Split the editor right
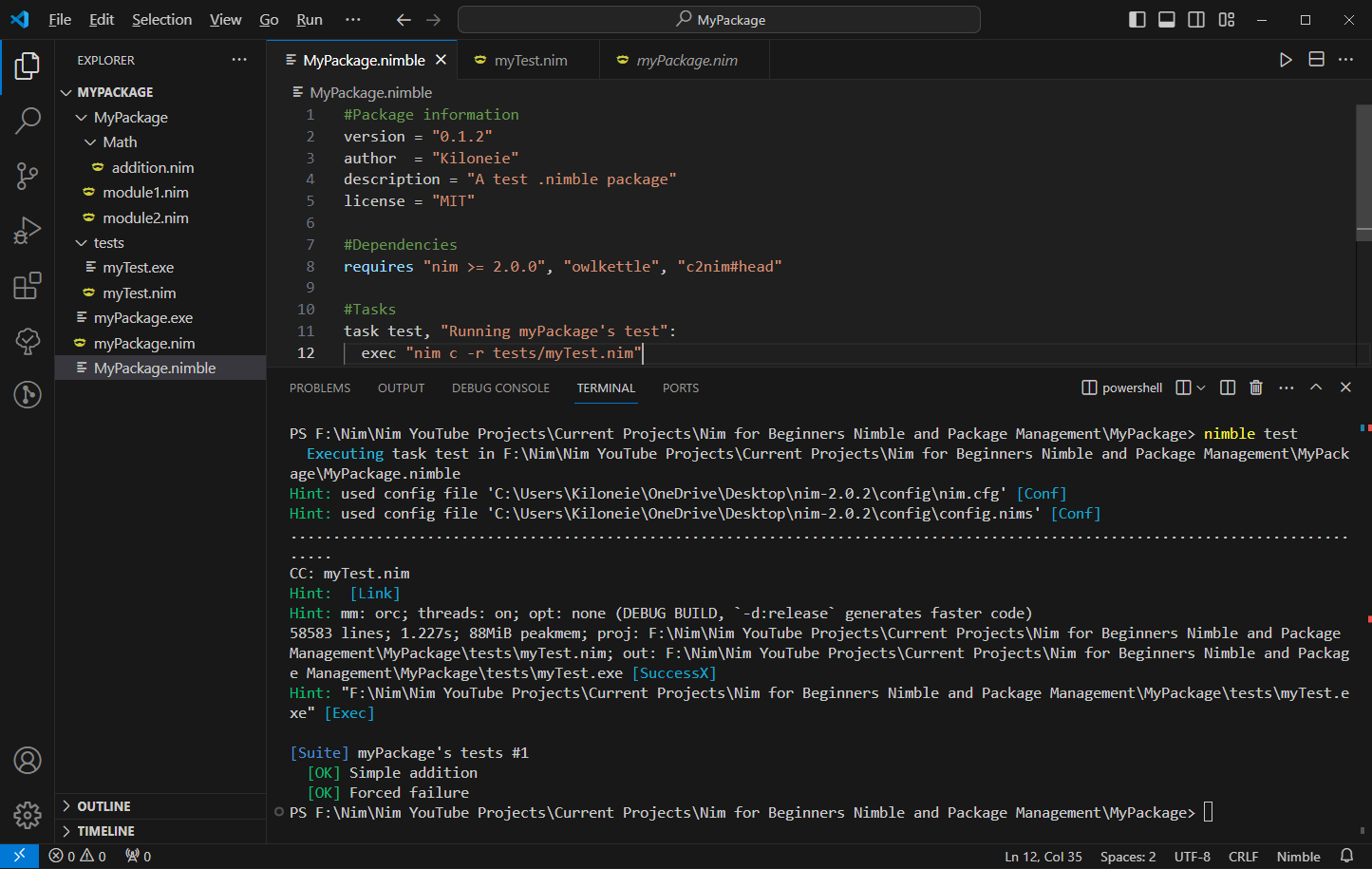The width and height of the screenshot is (1372, 869). [1316, 60]
